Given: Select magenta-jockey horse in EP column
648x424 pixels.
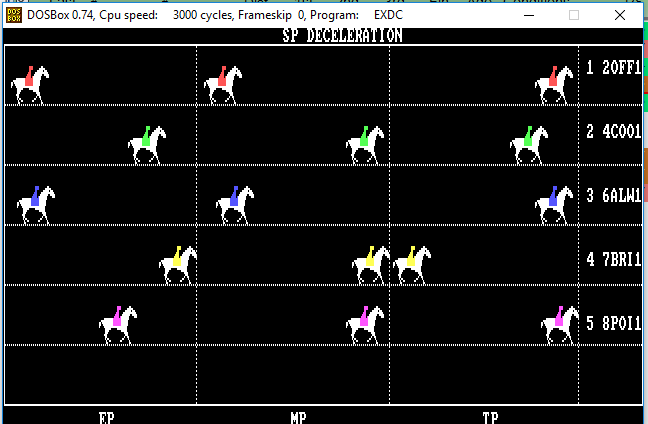Looking at the screenshot, I should point(118,325).
